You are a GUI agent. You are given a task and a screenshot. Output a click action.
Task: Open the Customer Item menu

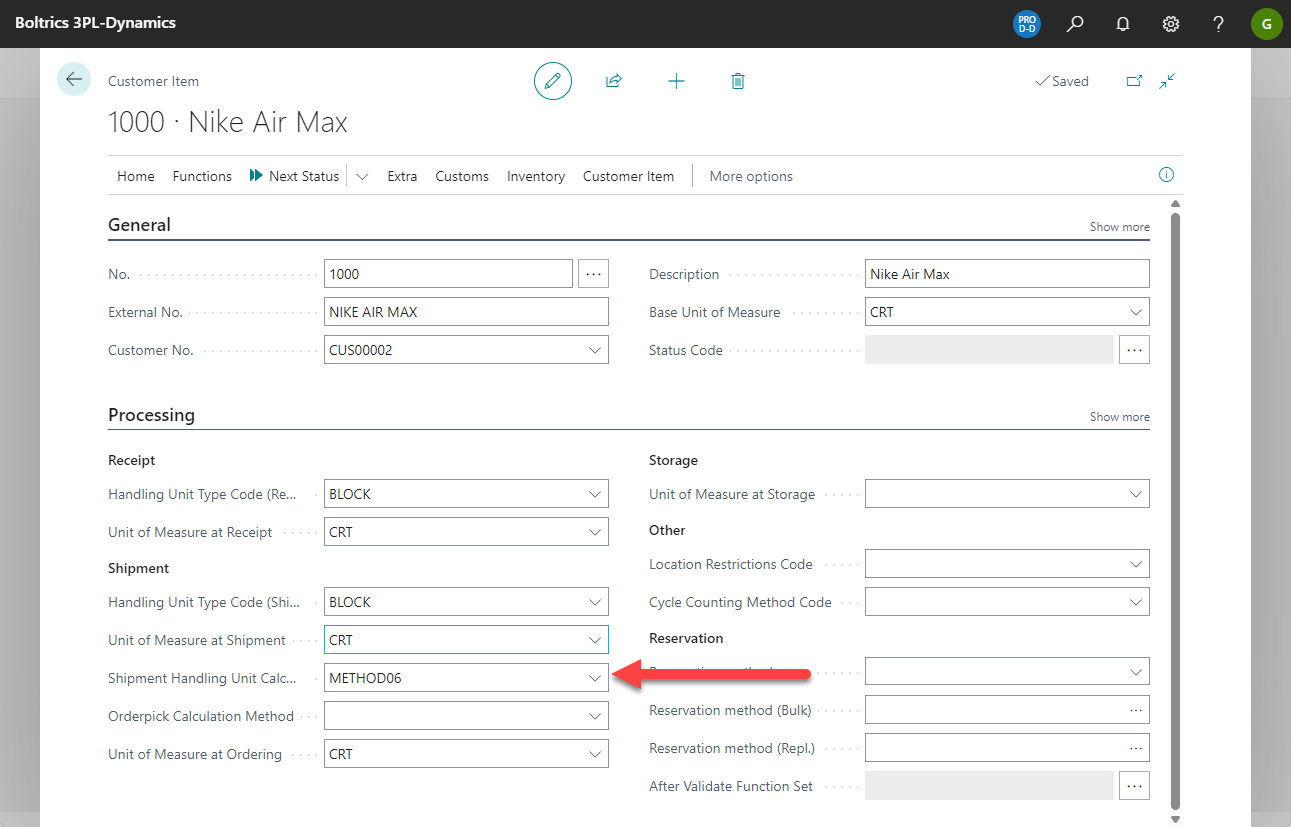tap(628, 176)
